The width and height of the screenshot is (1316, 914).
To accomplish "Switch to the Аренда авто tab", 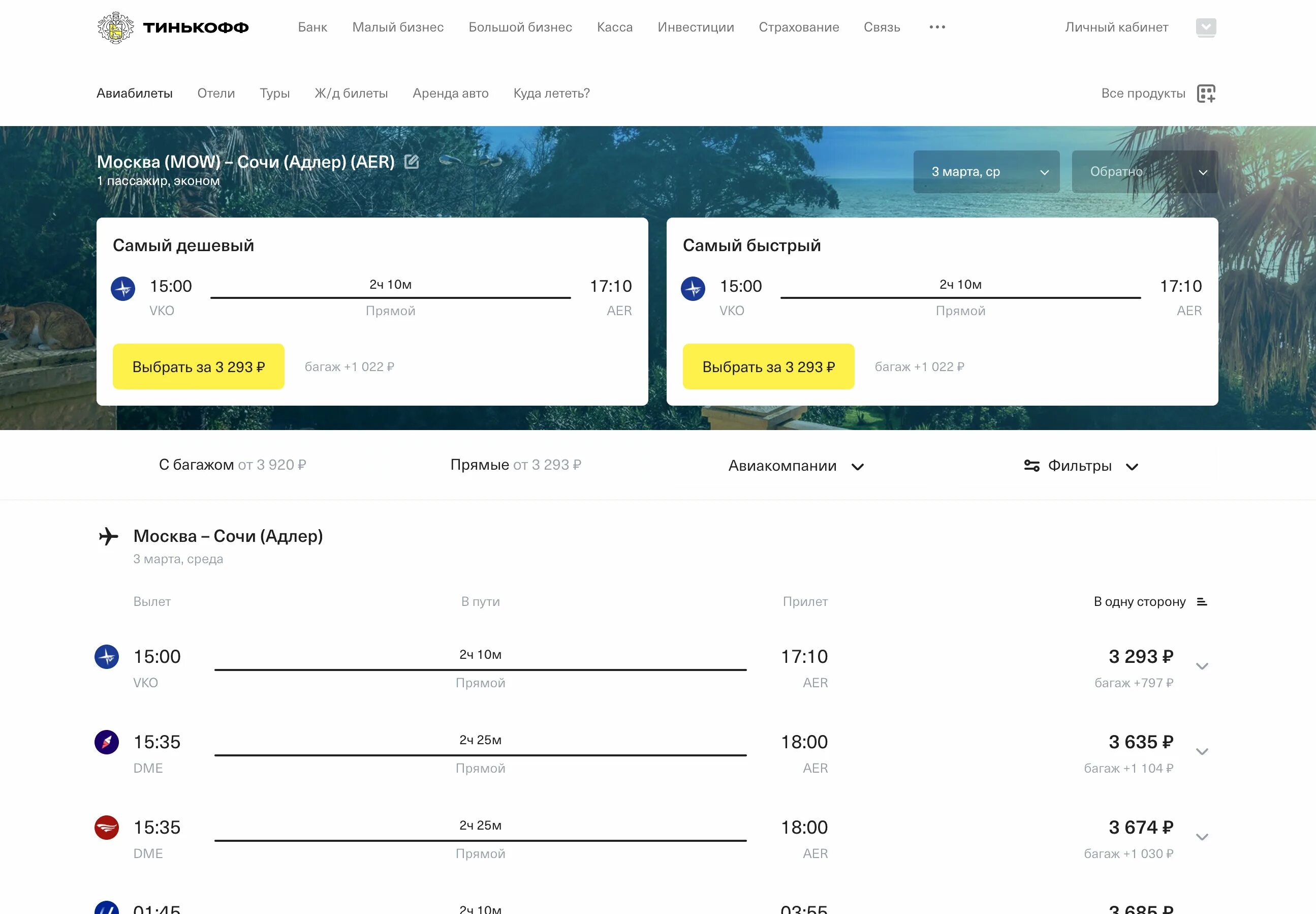I will [x=451, y=94].
